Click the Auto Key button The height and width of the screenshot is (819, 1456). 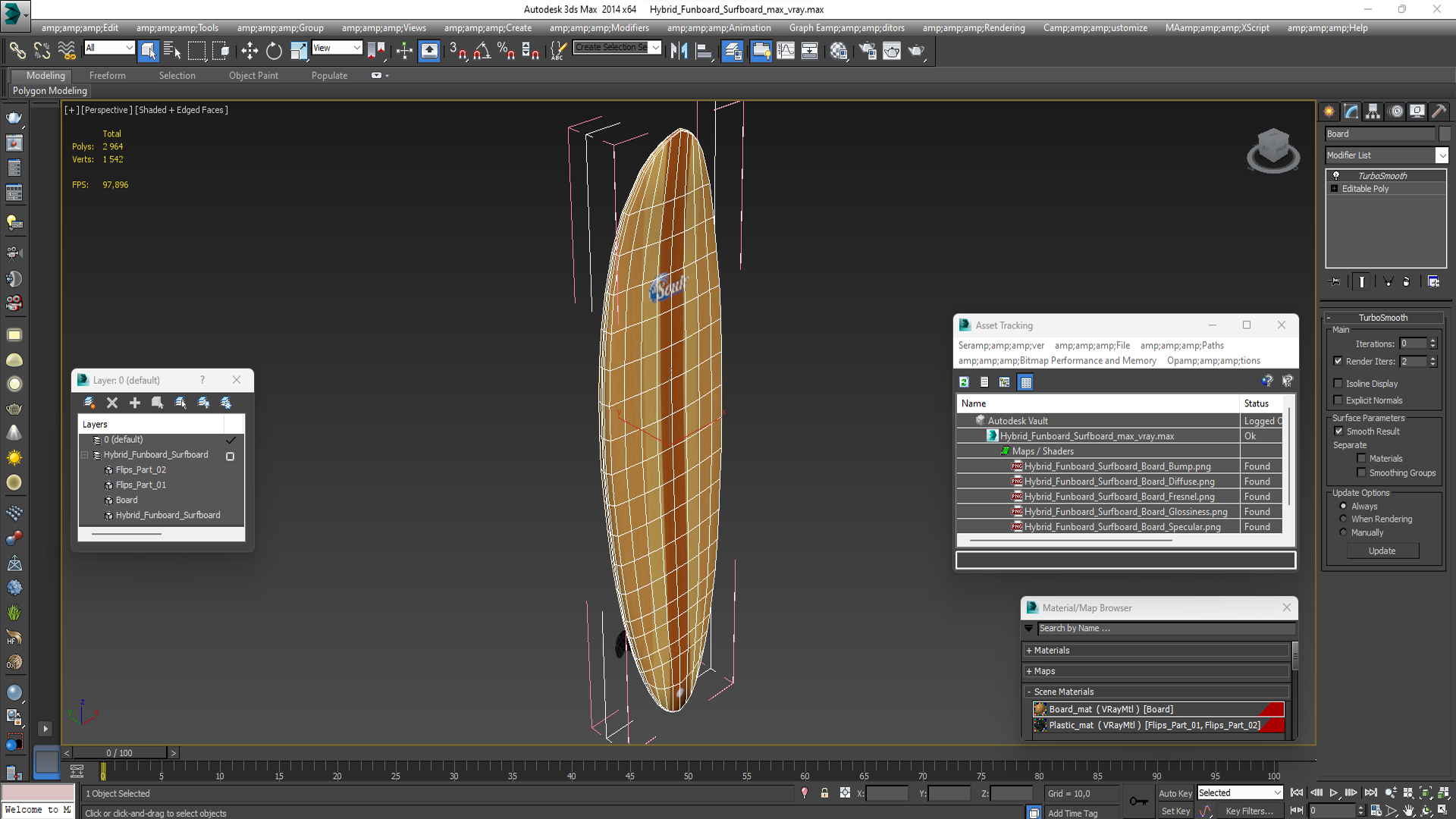coord(1175,793)
